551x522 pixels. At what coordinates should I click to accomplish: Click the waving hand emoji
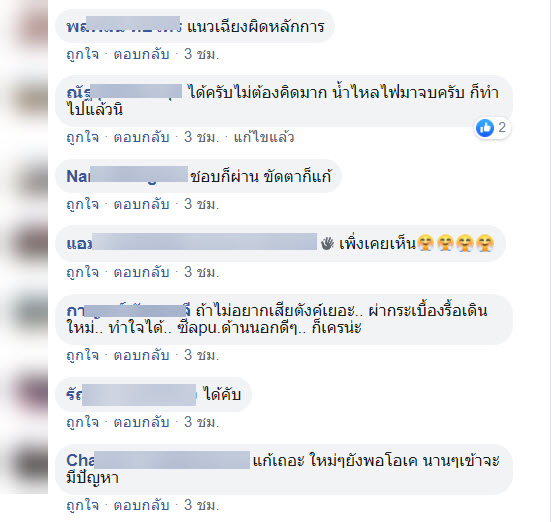[327, 243]
